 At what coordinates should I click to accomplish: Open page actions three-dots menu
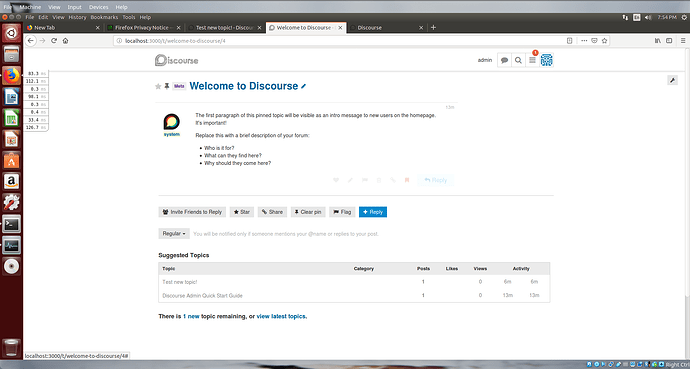click(x=584, y=40)
